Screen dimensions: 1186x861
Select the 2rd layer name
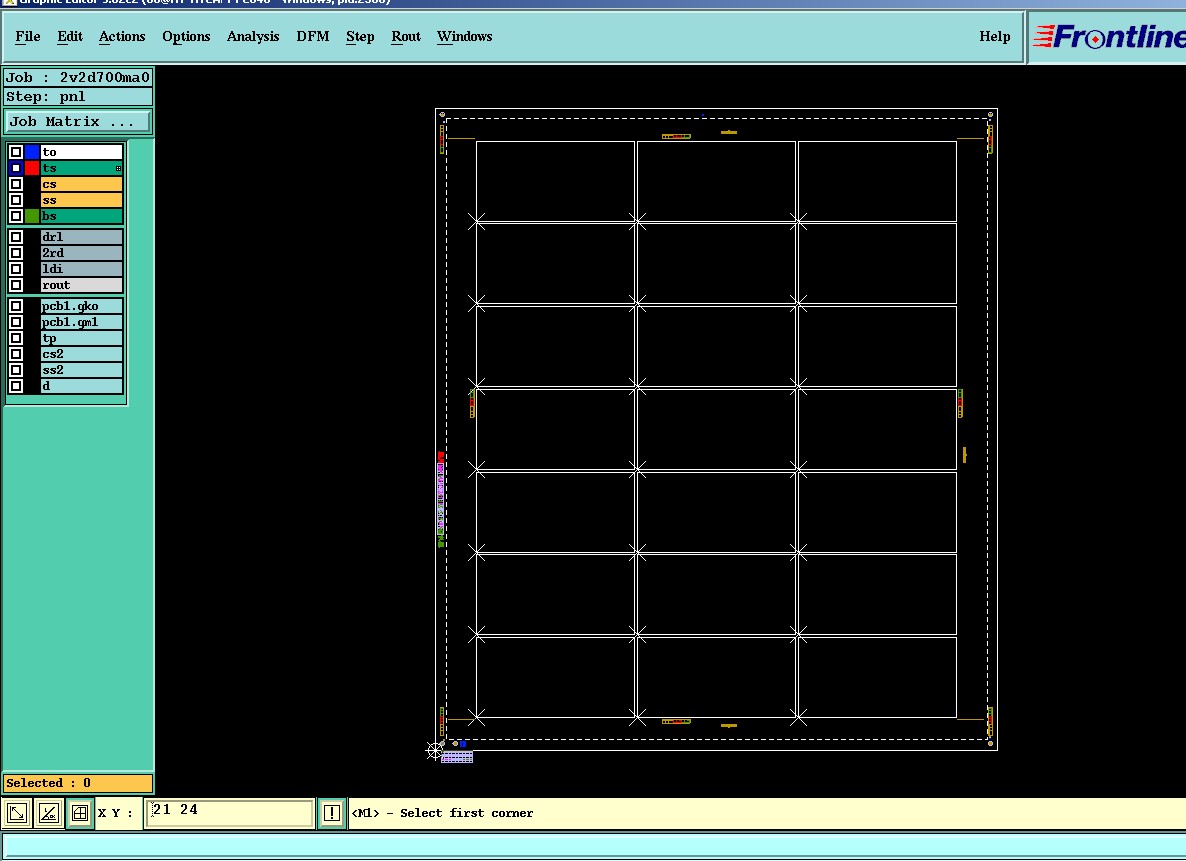(x=81, y=253)
